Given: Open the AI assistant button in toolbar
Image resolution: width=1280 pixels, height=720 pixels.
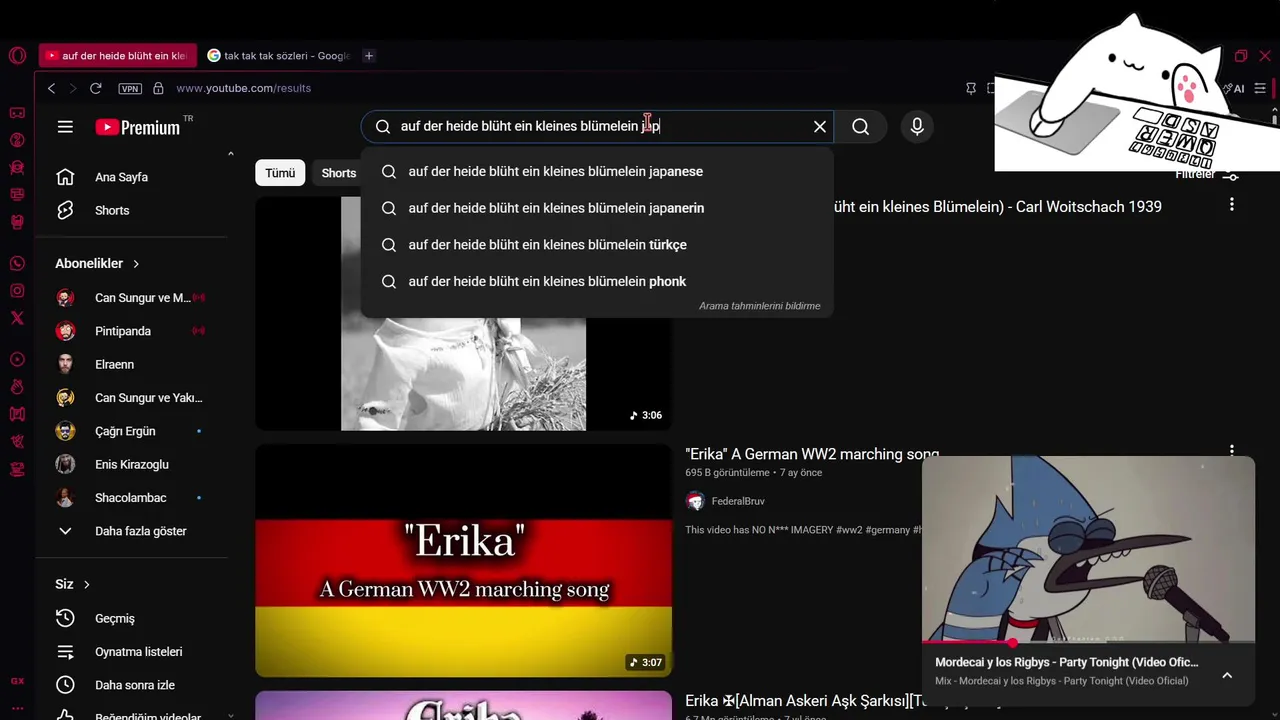Looking at the screenshot, I should (x=1234, y=88).
